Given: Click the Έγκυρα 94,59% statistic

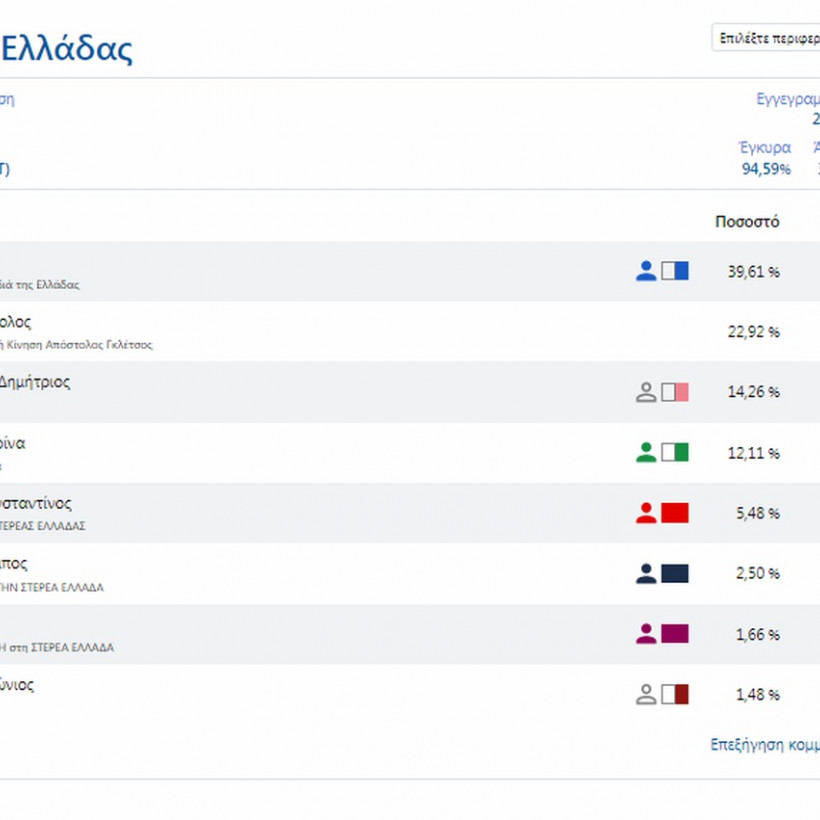Looking at the screenshot, I should [765, 159].
